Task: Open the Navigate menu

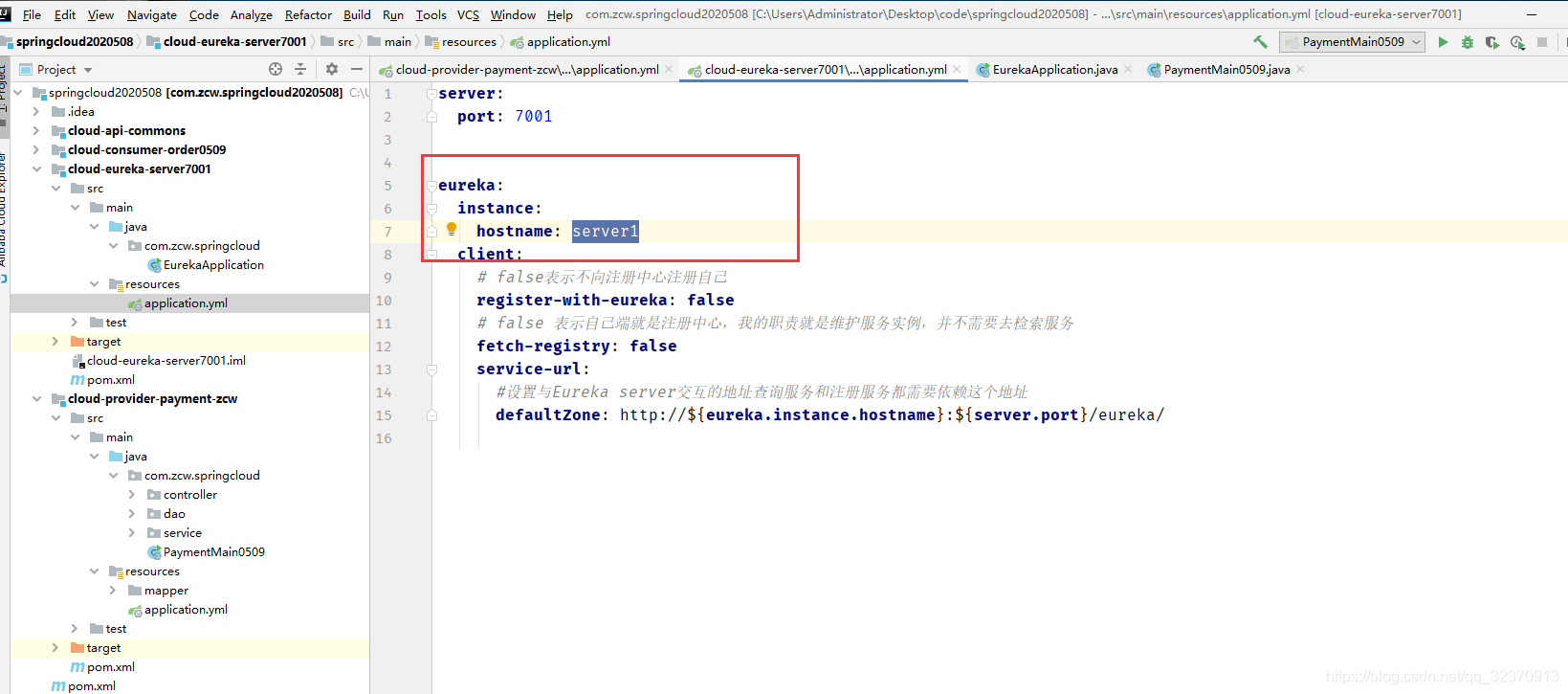Action: pos(151,14)
